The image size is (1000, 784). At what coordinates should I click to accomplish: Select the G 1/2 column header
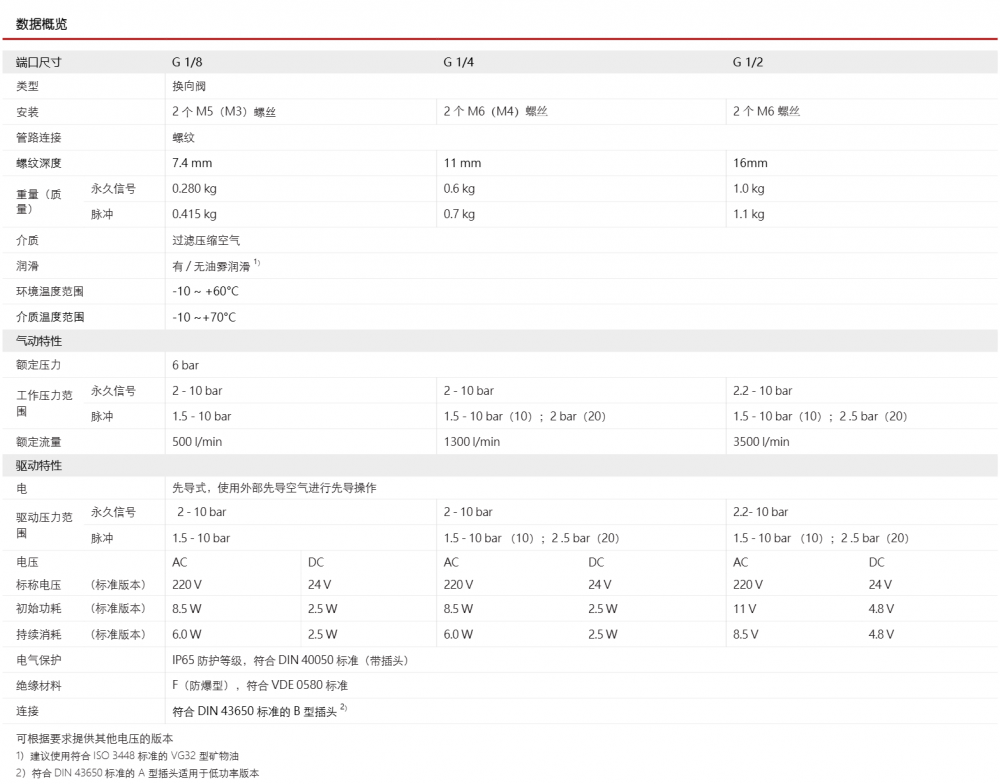pos(748,62)
